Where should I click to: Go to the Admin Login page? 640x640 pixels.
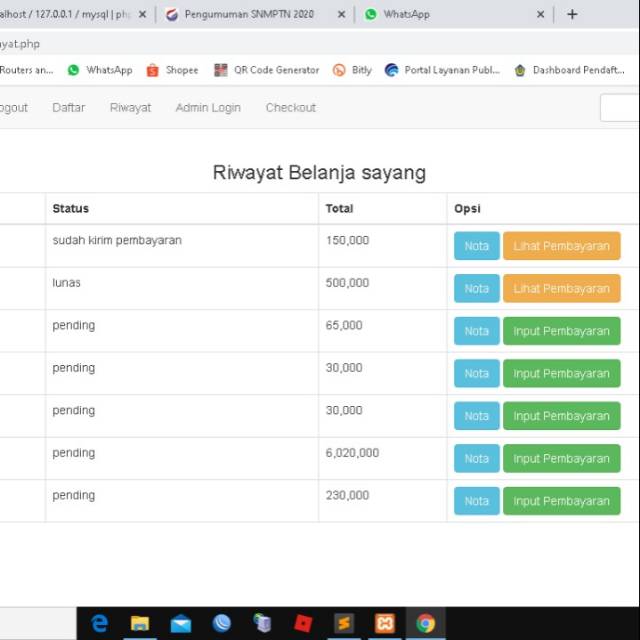208,108
